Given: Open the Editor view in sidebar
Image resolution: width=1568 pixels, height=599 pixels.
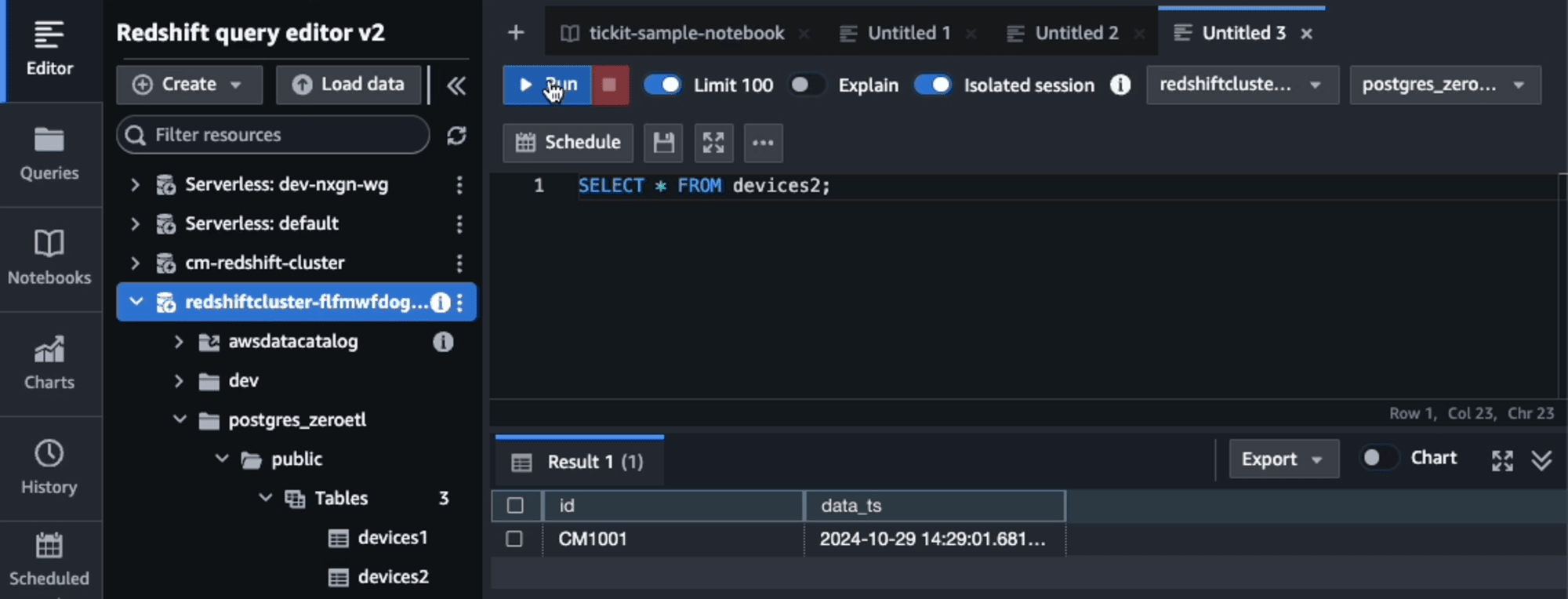Looking at the screenshot, I should pyautogui.click(x=49, y=50).
